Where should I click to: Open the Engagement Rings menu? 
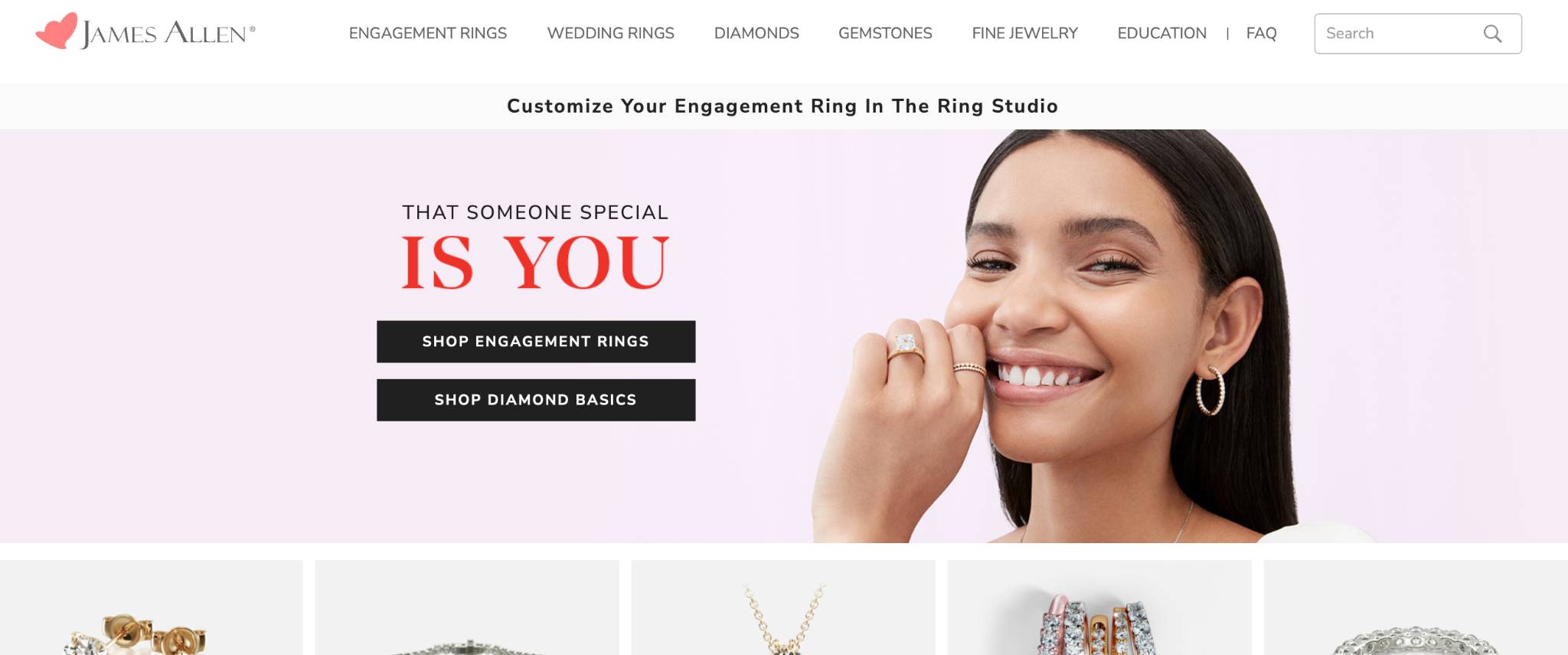[428, 34]
